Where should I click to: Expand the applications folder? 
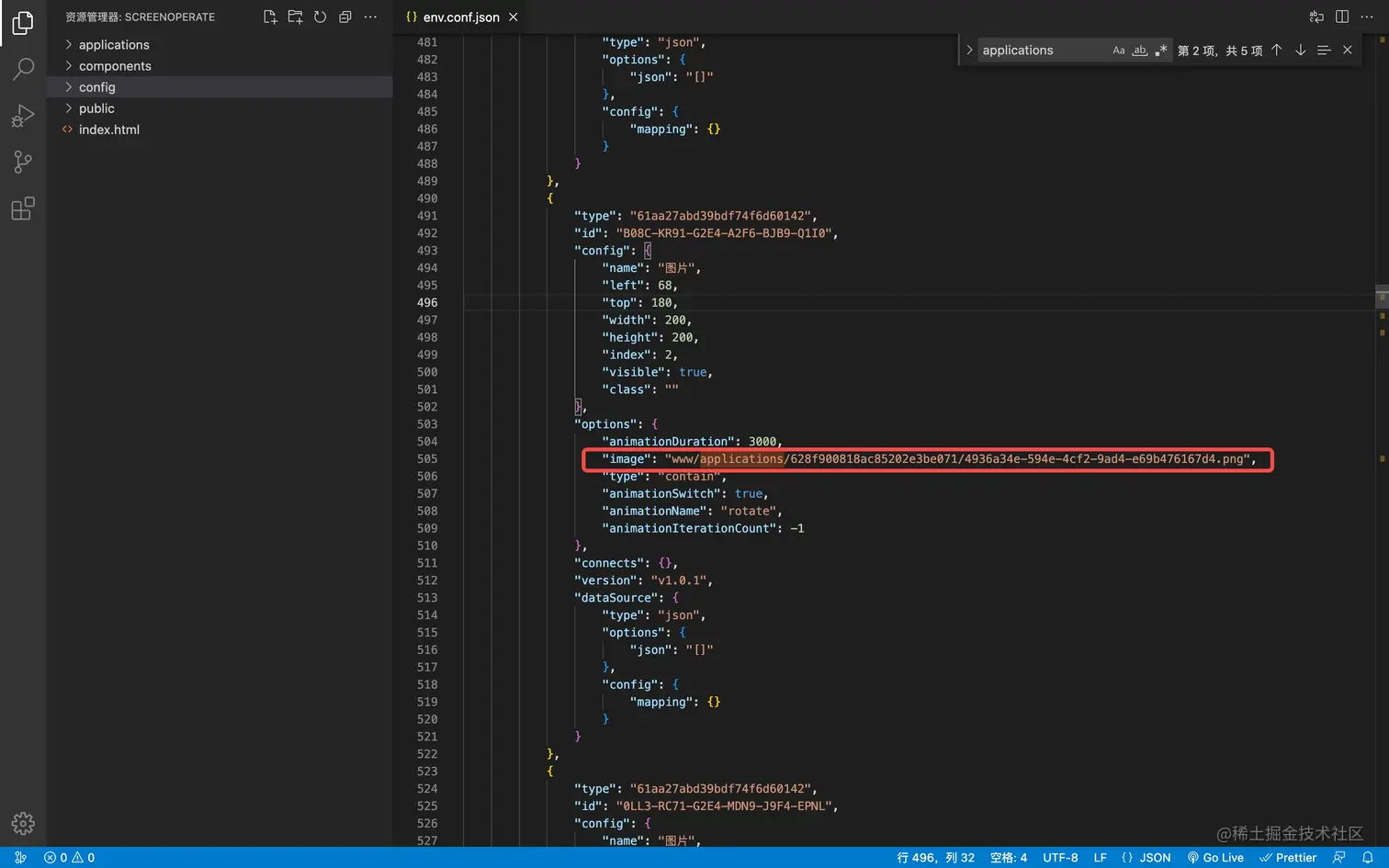220,44
